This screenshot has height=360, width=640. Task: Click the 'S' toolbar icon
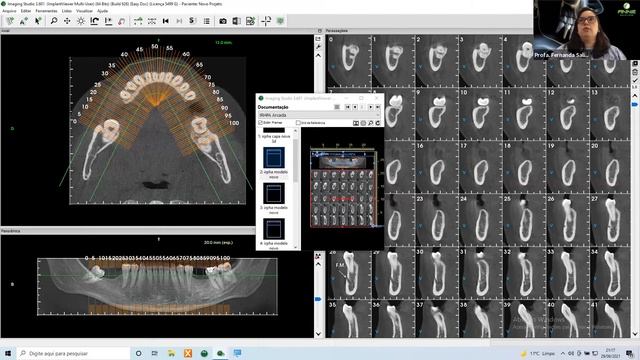pyautogui.click(x=192, y=21)
